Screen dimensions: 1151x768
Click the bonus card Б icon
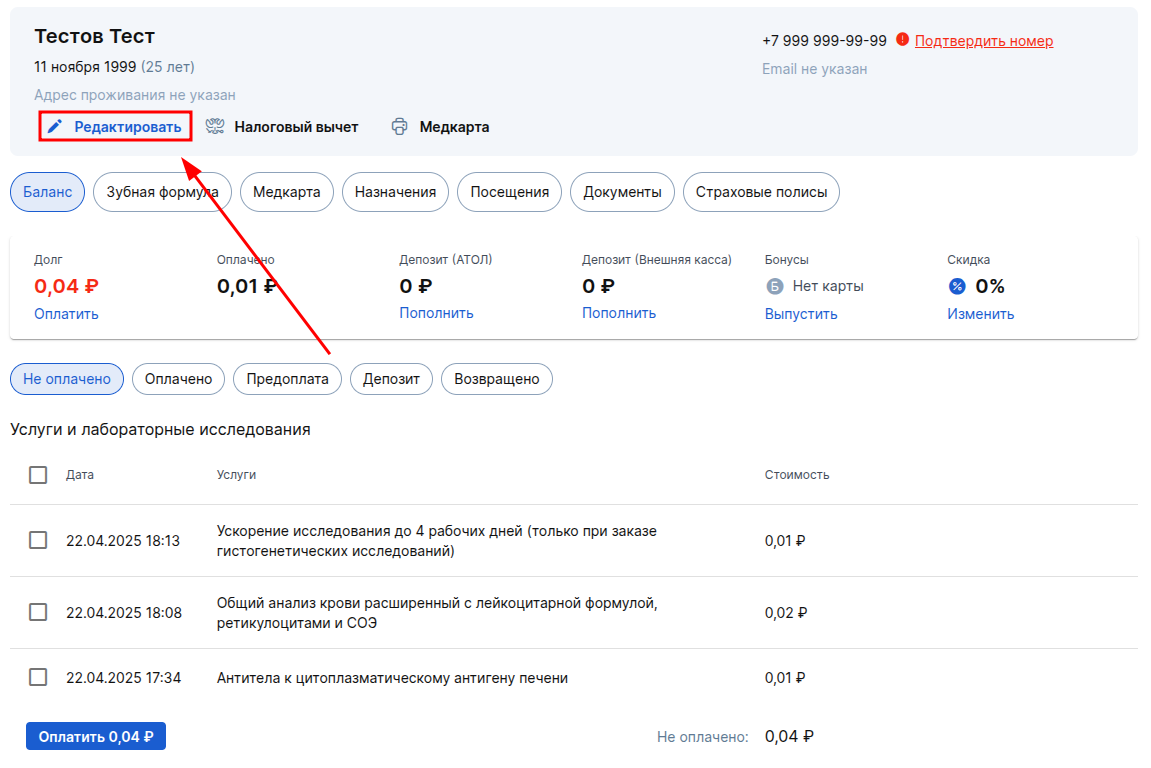pyautogui.click(x=774, y=286)
